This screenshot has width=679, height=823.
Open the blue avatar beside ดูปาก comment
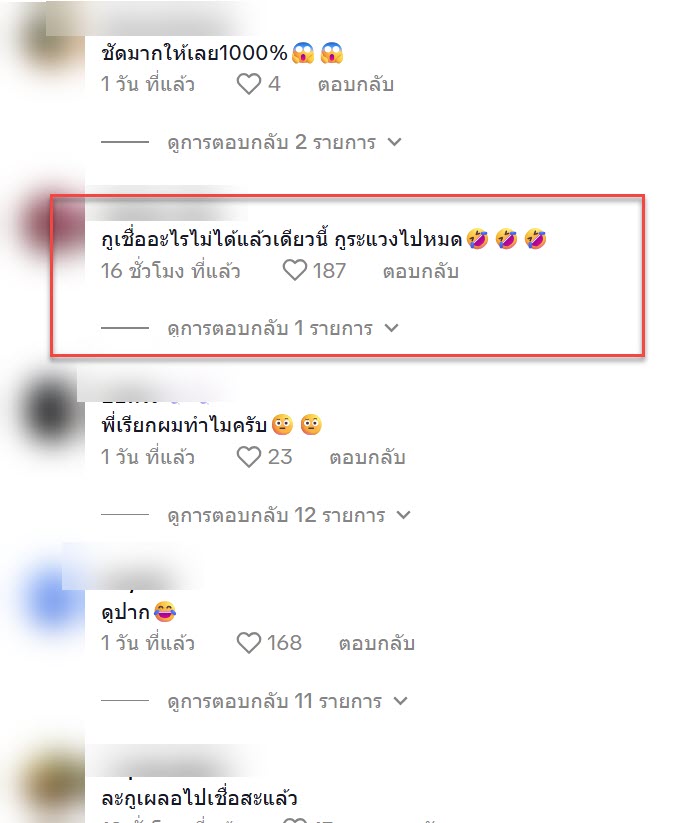pos(52,598)
